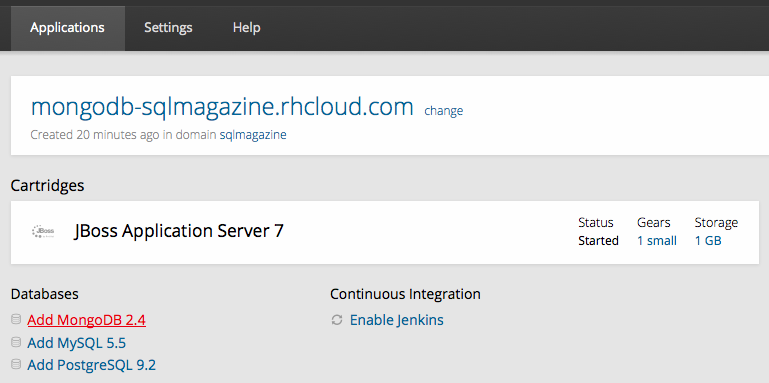Click database icon next to PostgreSQL 9.2
This screenshot has height=383, width=769.
click(x=16, y=364)
